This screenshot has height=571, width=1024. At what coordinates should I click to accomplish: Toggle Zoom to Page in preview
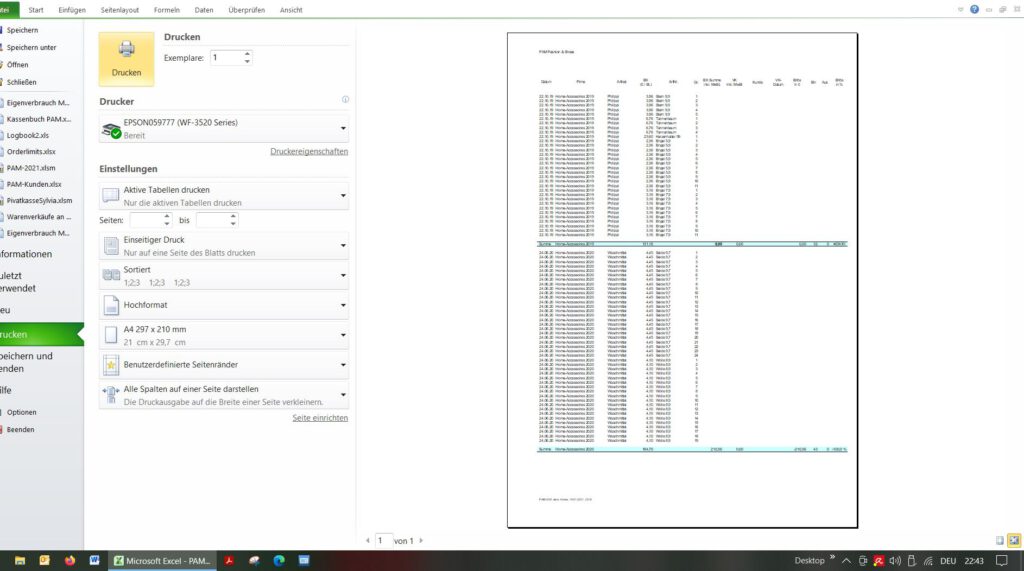tap(1014, 540)
